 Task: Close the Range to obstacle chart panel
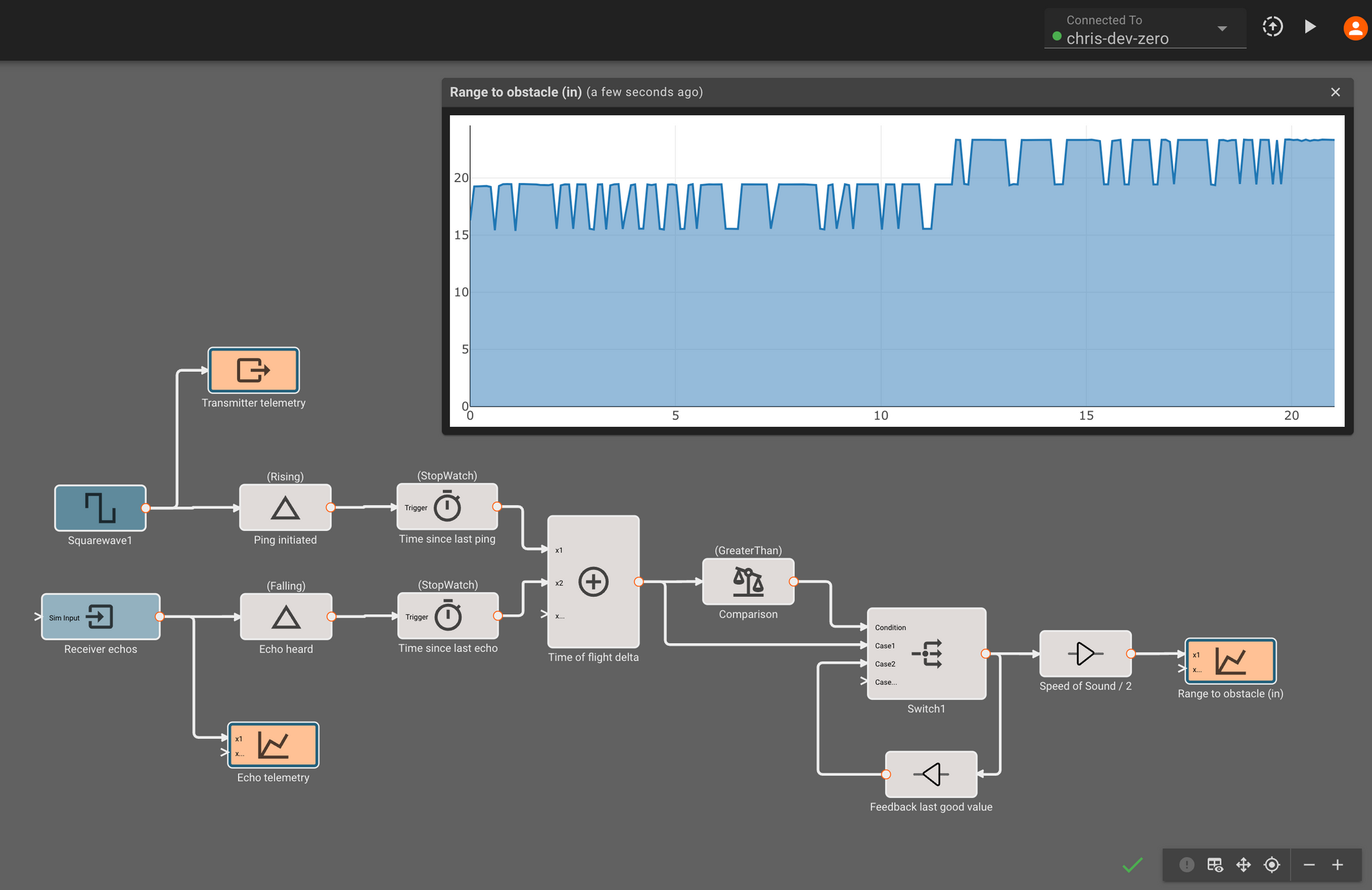tap(1335, 92)
